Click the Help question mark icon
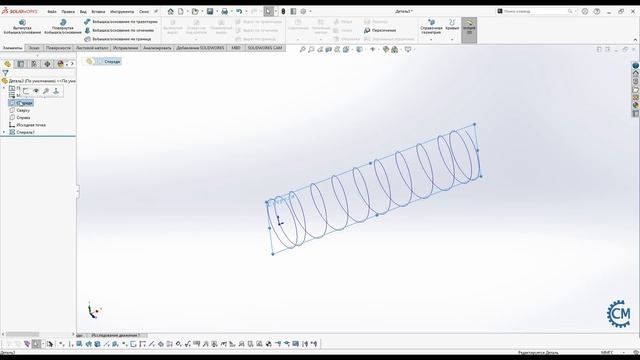Viewport: 640px width, 360px height. coord(597,11)
